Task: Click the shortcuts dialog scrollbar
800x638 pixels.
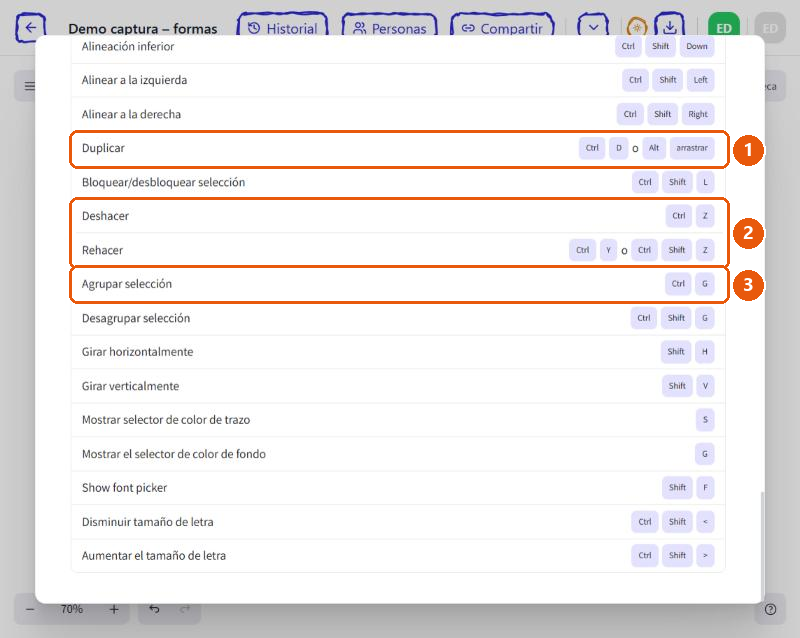Action: (762, 546)
